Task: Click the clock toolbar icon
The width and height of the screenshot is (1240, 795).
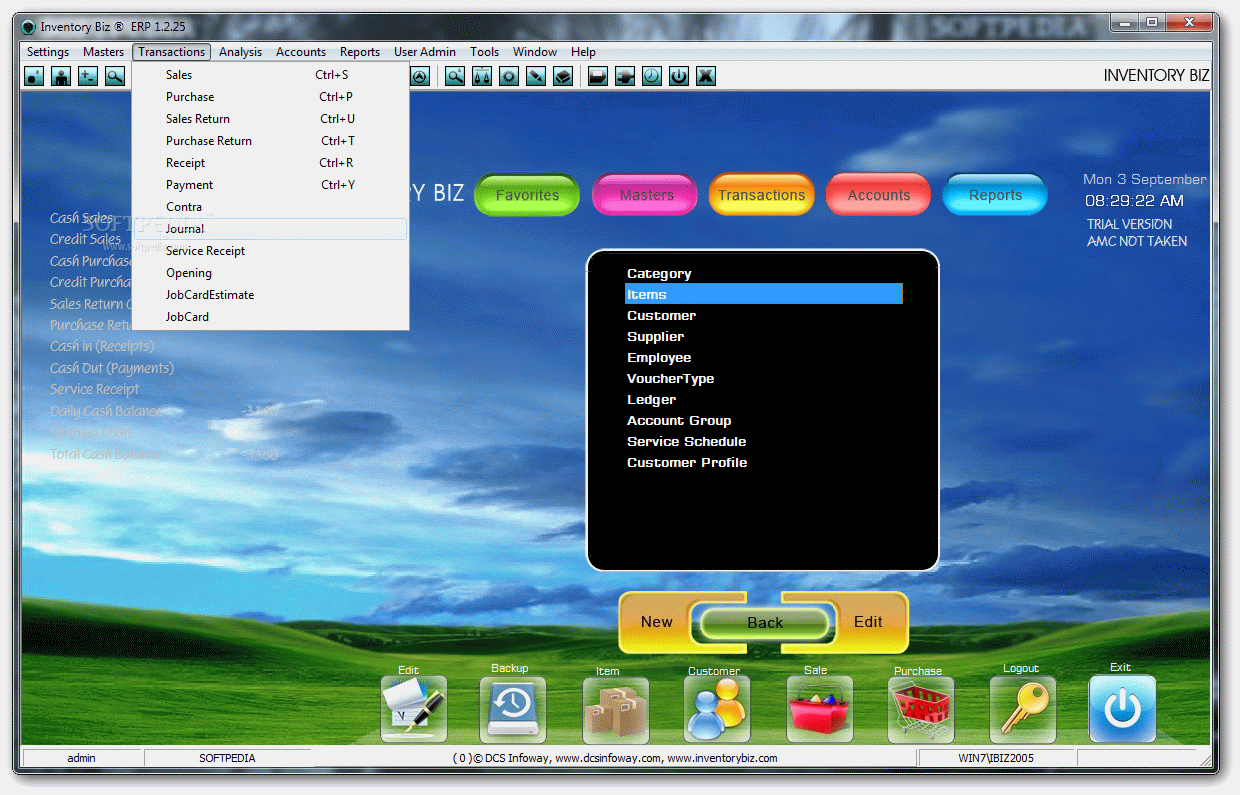Action: [652, 76]
